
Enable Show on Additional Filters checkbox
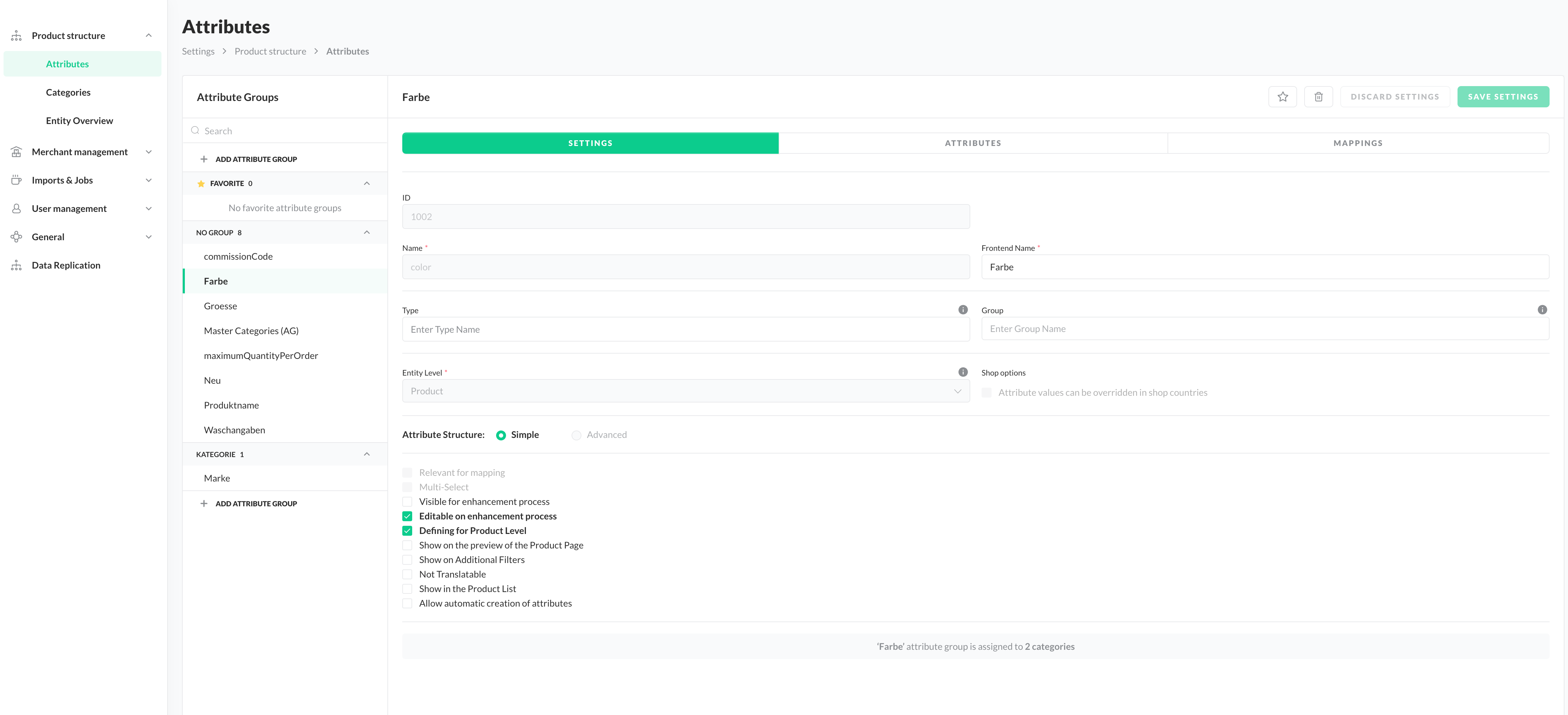(x=407, y=560)
